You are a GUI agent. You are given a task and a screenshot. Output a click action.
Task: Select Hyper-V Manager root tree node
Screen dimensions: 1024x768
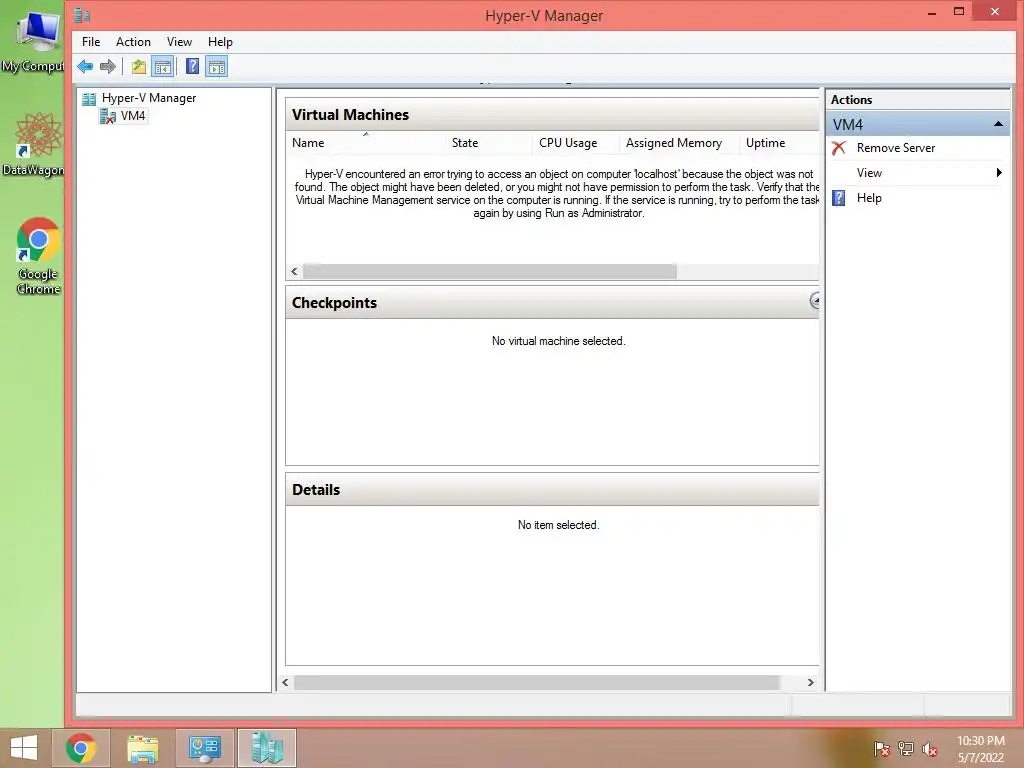148,98
